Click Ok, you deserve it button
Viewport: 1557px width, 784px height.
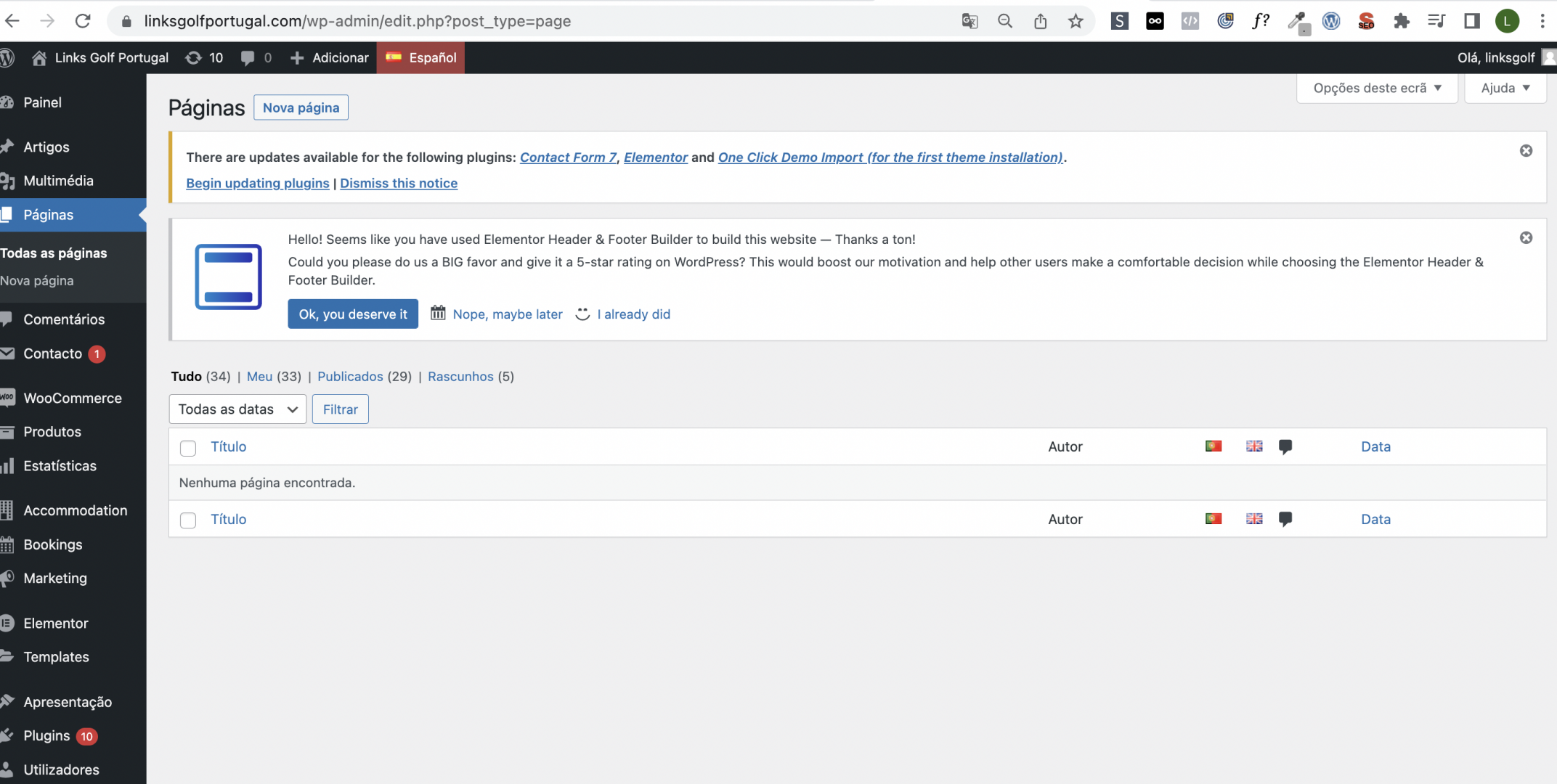pyautogui.click(x=353, y=314)
